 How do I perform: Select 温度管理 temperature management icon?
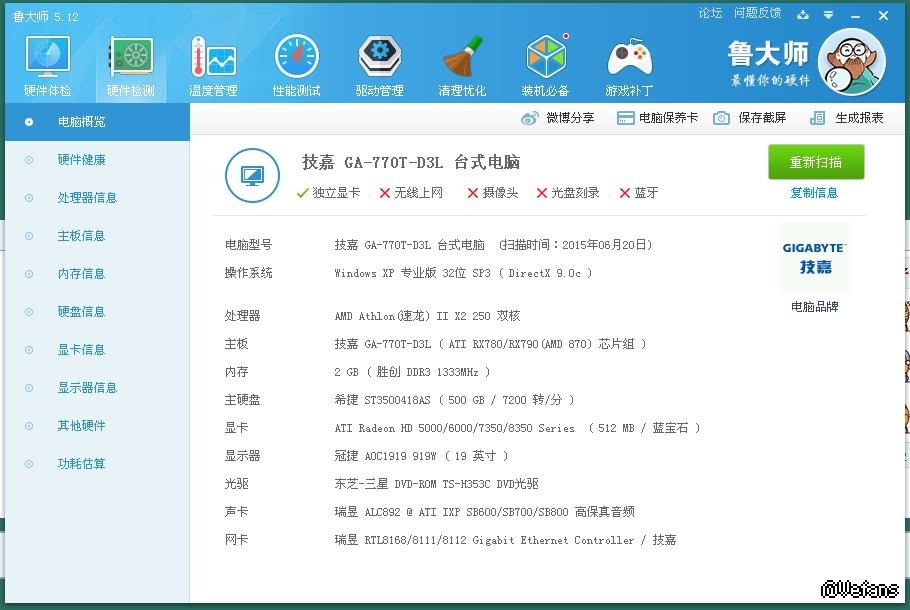(x=213, y=58)
